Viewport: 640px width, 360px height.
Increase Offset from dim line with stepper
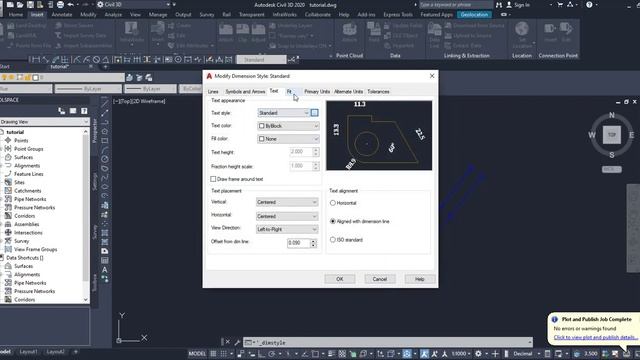pyautogui.click(x=313, y=241)
